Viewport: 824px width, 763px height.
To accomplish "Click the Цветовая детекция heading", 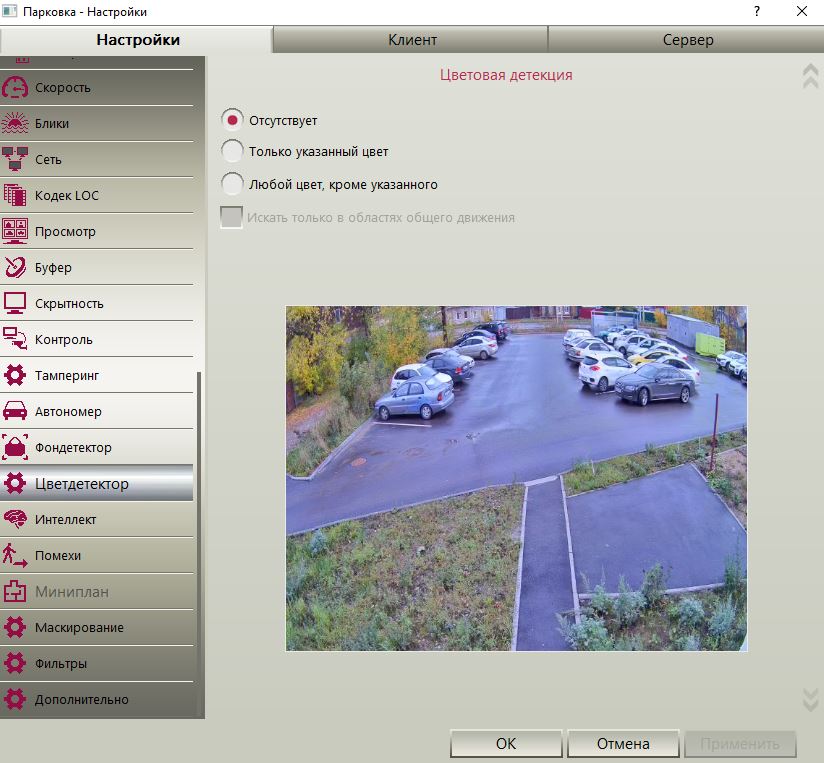I will click(506, 75).
